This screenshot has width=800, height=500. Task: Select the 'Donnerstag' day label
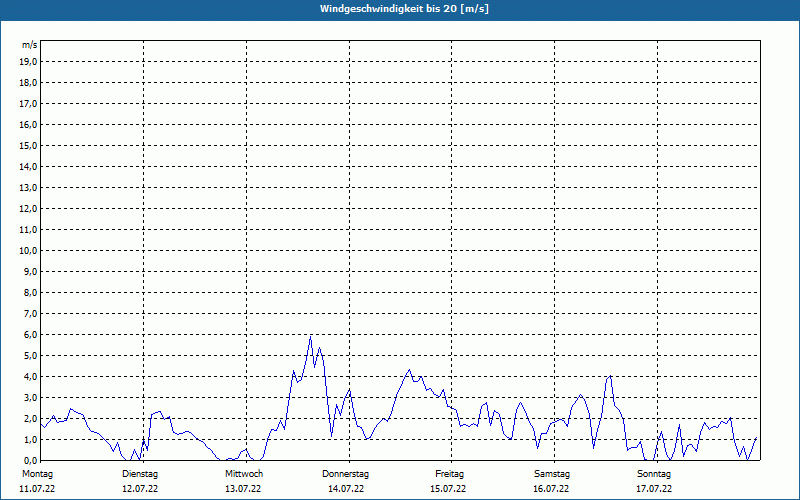point(345,474)
